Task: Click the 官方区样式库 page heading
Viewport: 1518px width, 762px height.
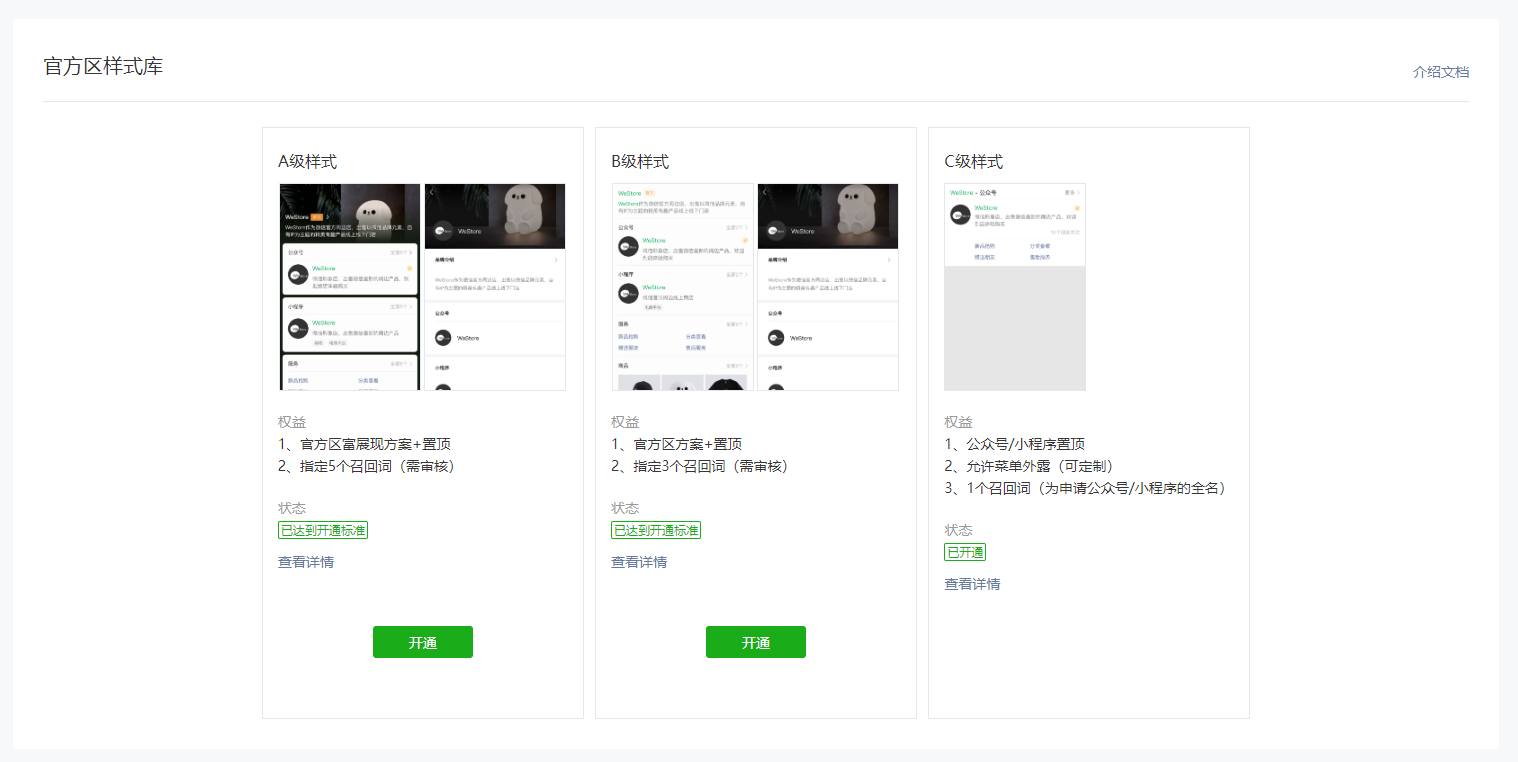Action: tap(103, 67)
